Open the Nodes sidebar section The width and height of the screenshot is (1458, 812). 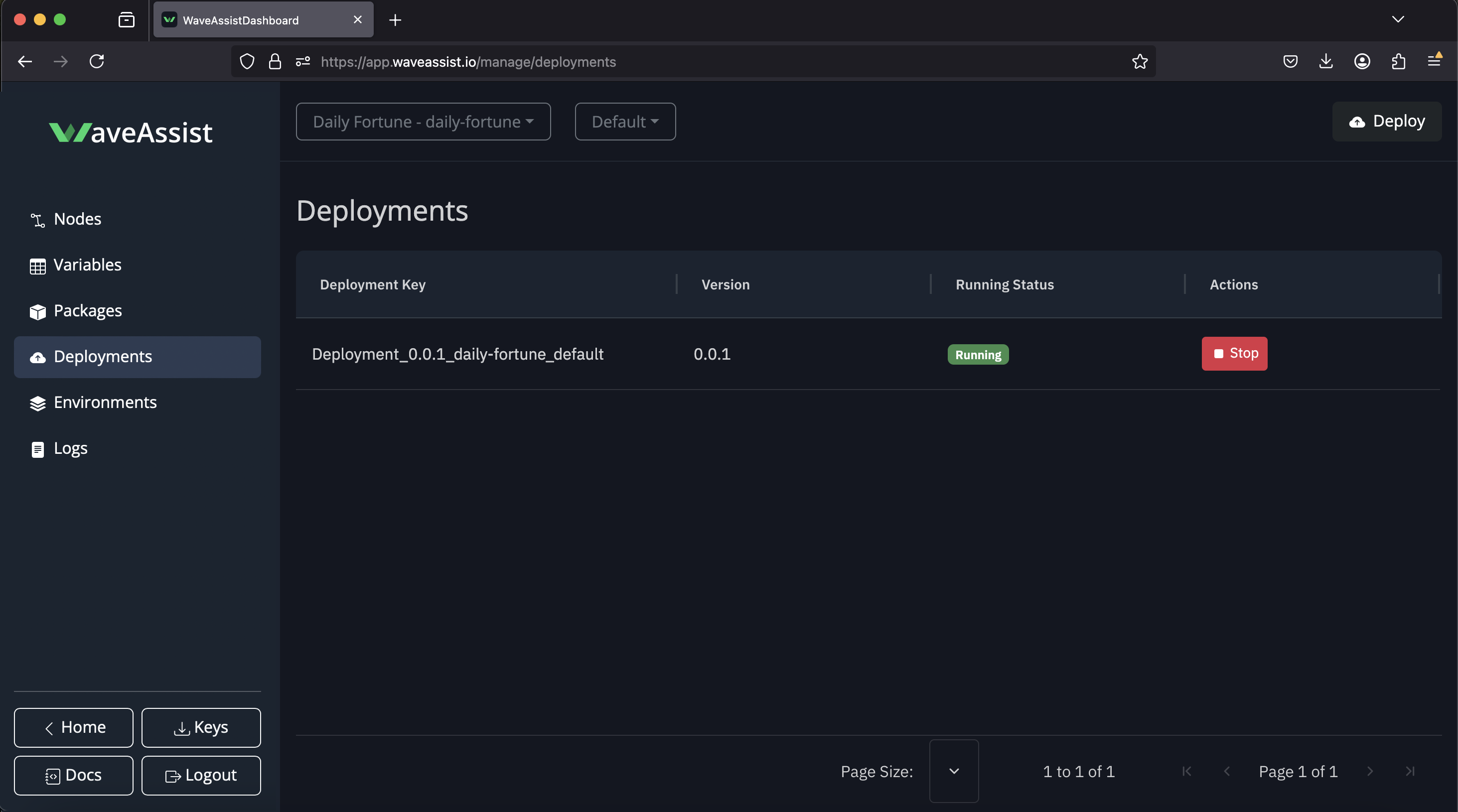point(77,219)
